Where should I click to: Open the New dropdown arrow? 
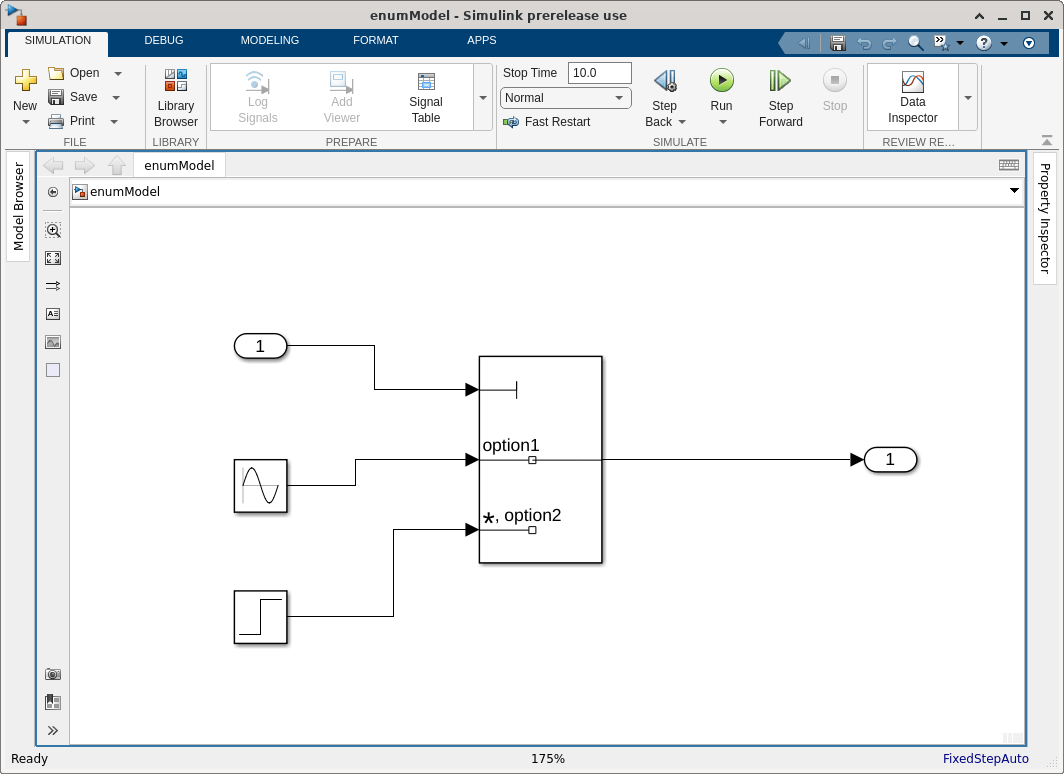26,122
